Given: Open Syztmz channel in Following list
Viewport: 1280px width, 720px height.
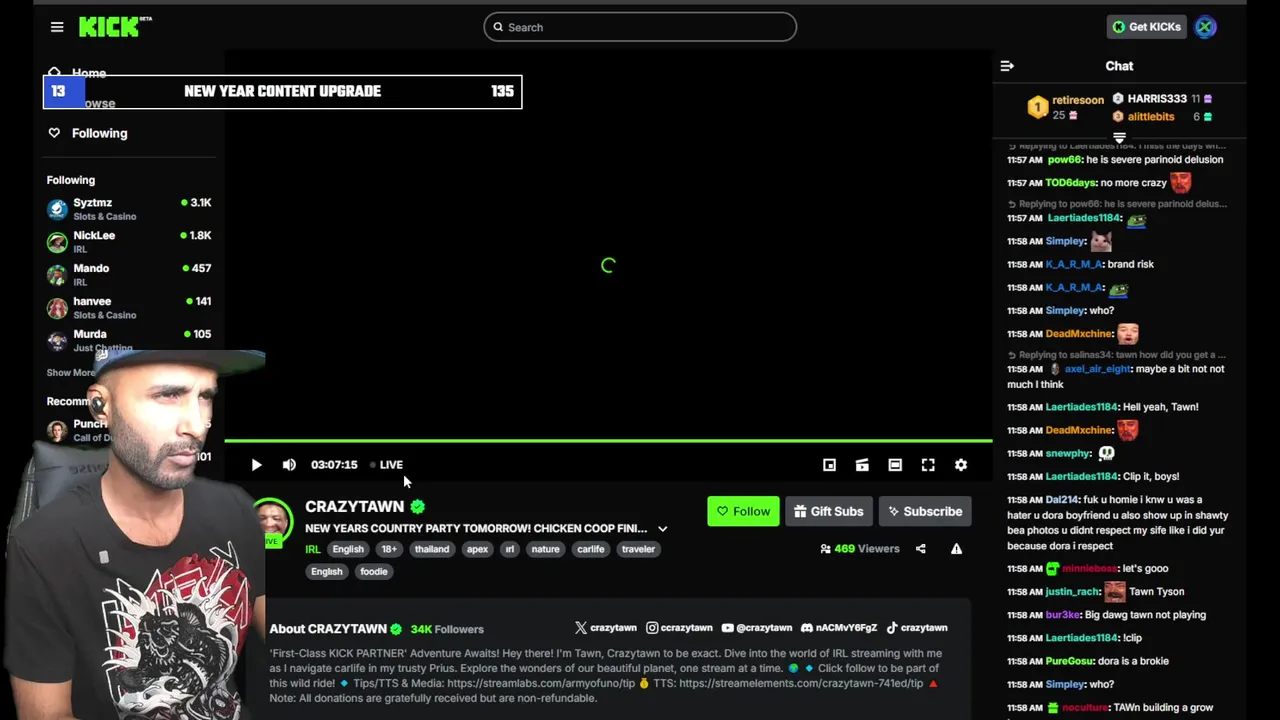Looking at the screenshot, I should pos(129,208).
